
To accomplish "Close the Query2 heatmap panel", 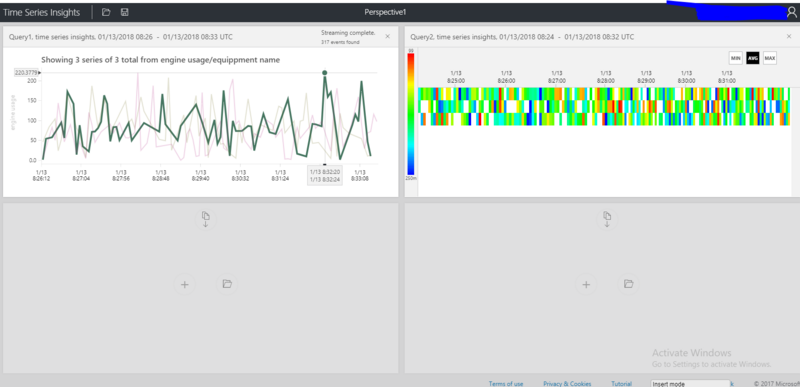I will click(x=789, y=37).
